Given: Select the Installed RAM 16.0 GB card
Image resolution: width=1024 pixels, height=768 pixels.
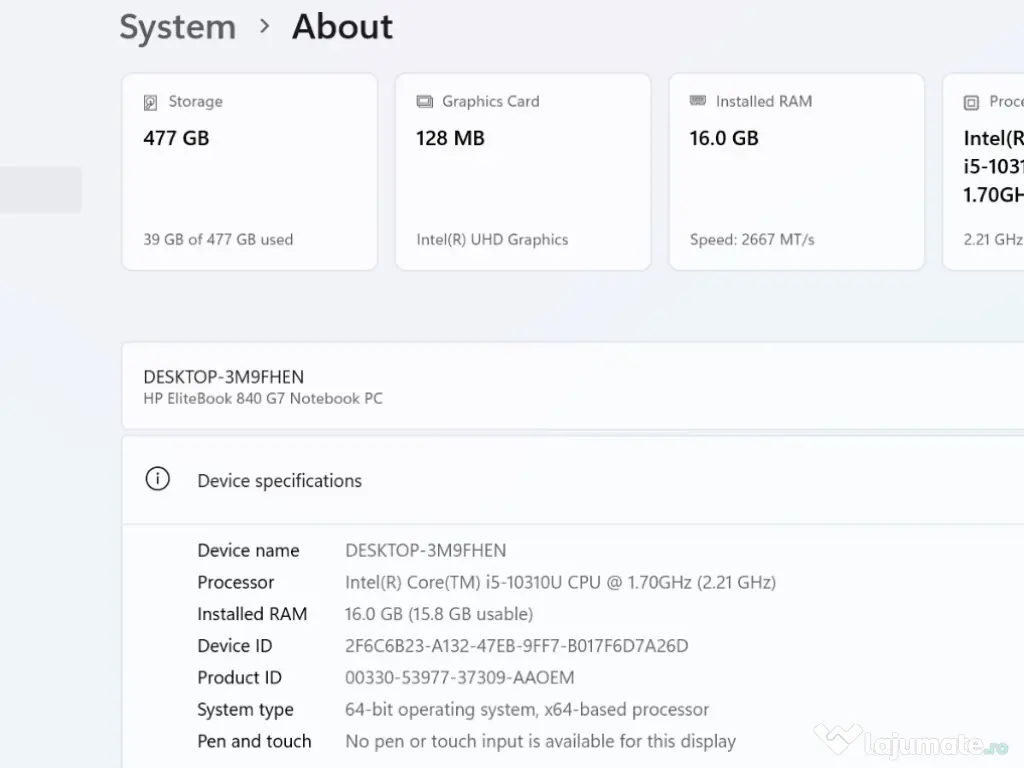Looking at the screenshot, I should pos(796,171).
